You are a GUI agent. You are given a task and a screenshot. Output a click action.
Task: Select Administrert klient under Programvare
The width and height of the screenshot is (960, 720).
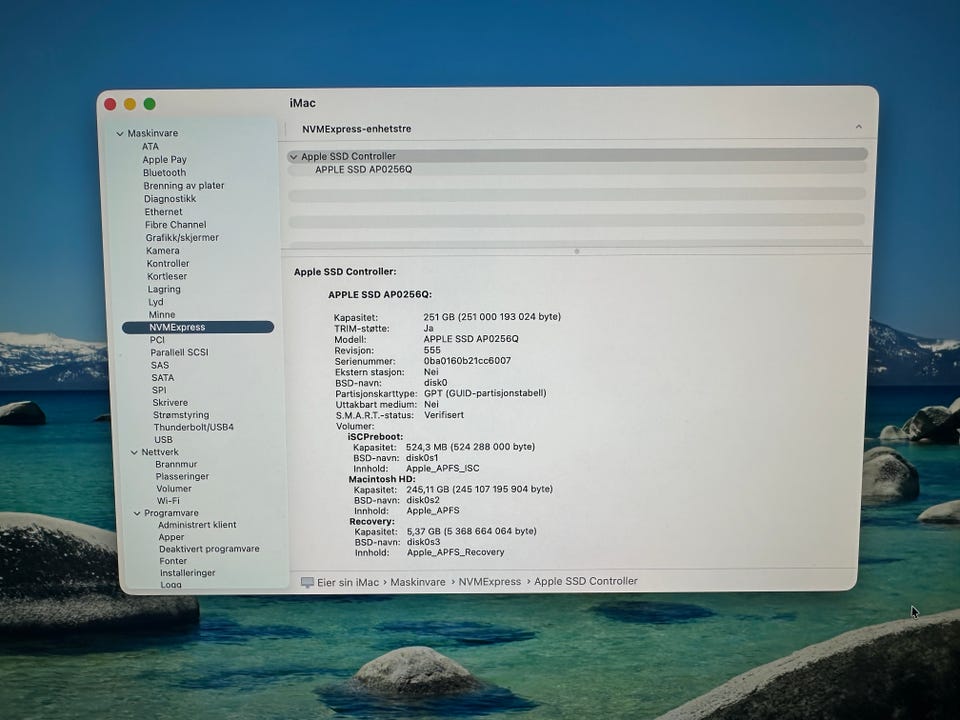pyautogui.click(x=197, y=525)
